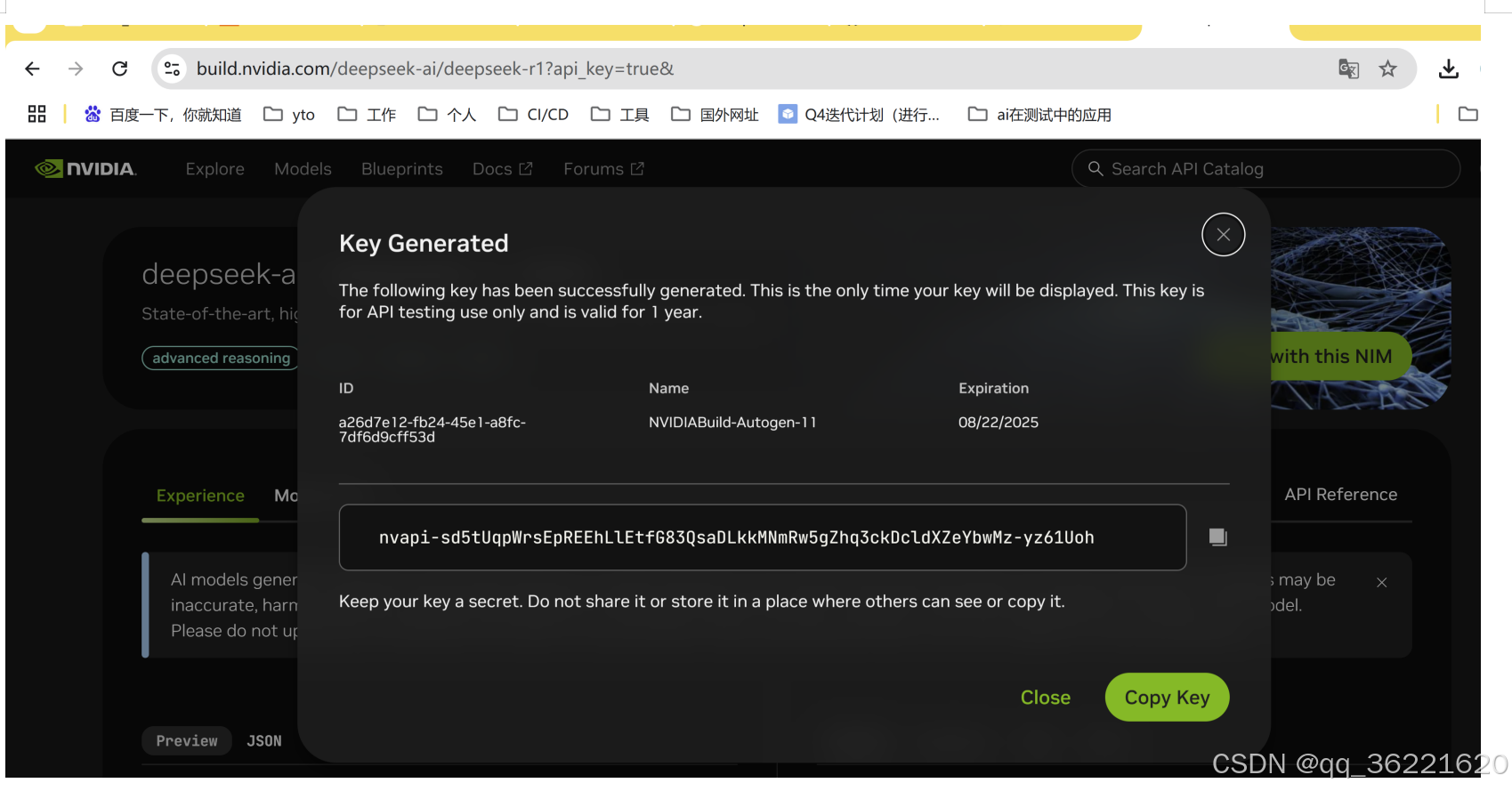
Task: Go forward with the browser forward arrow
Action: point(76,69)
